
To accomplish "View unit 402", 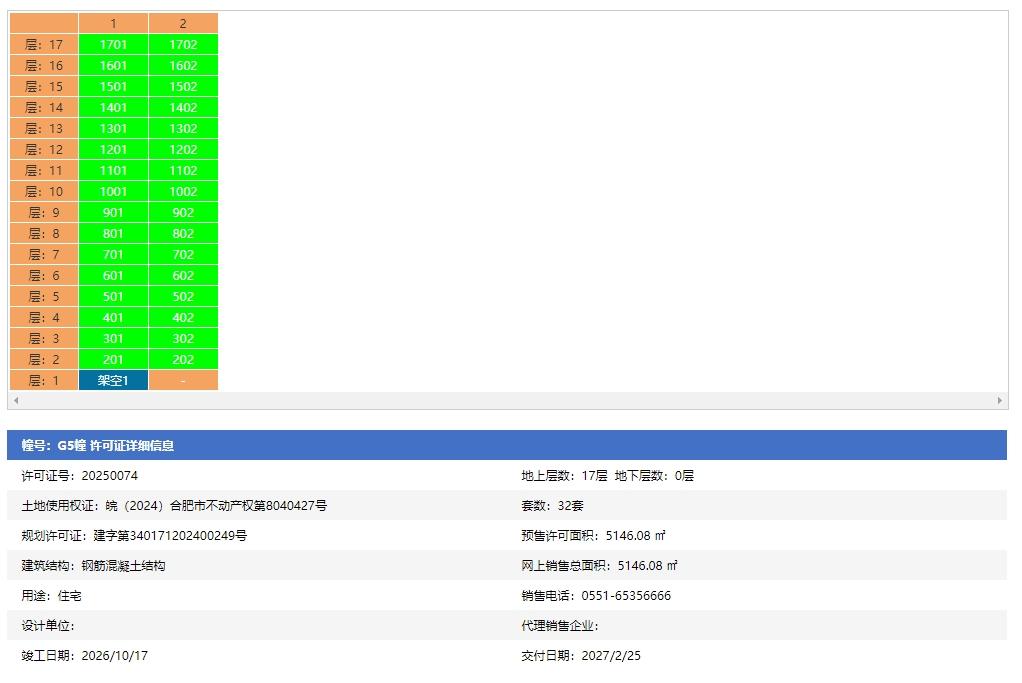I will coord(183,317).
